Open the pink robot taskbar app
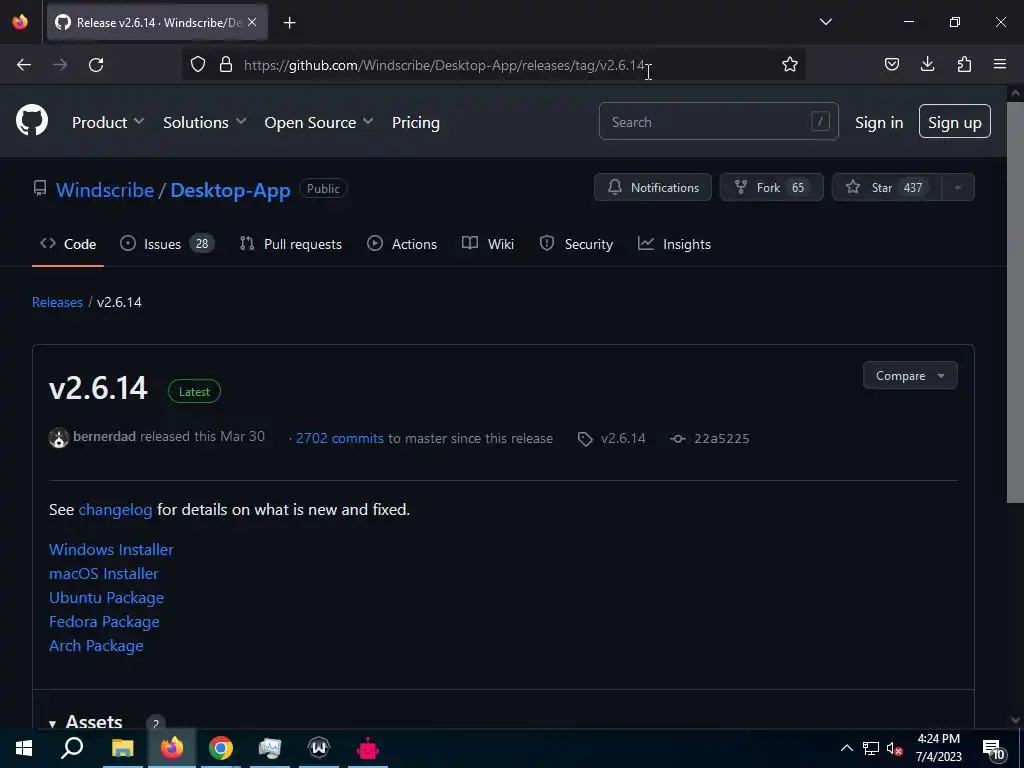 tap(368, 748)
